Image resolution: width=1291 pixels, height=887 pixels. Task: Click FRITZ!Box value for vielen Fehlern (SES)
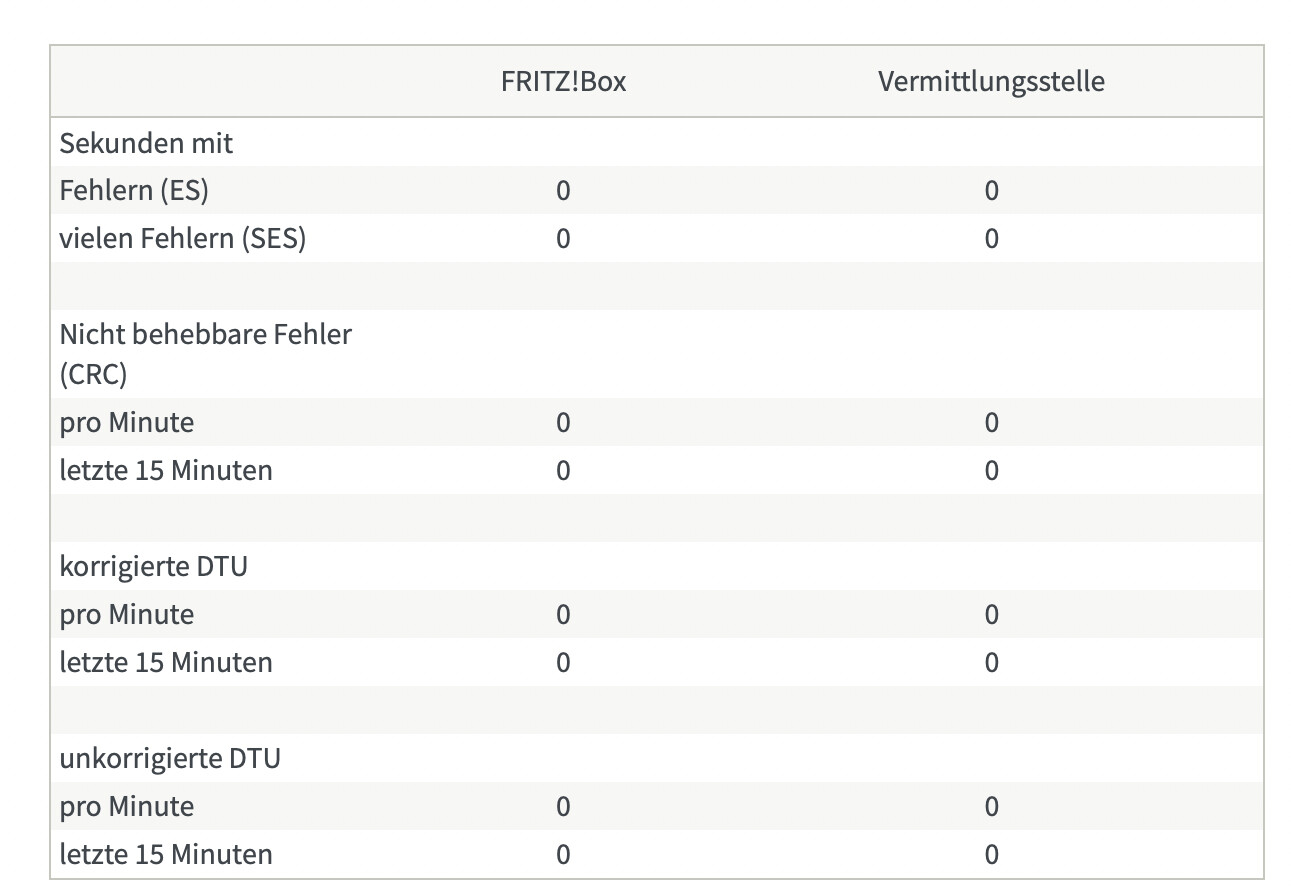tap(563, 238)
